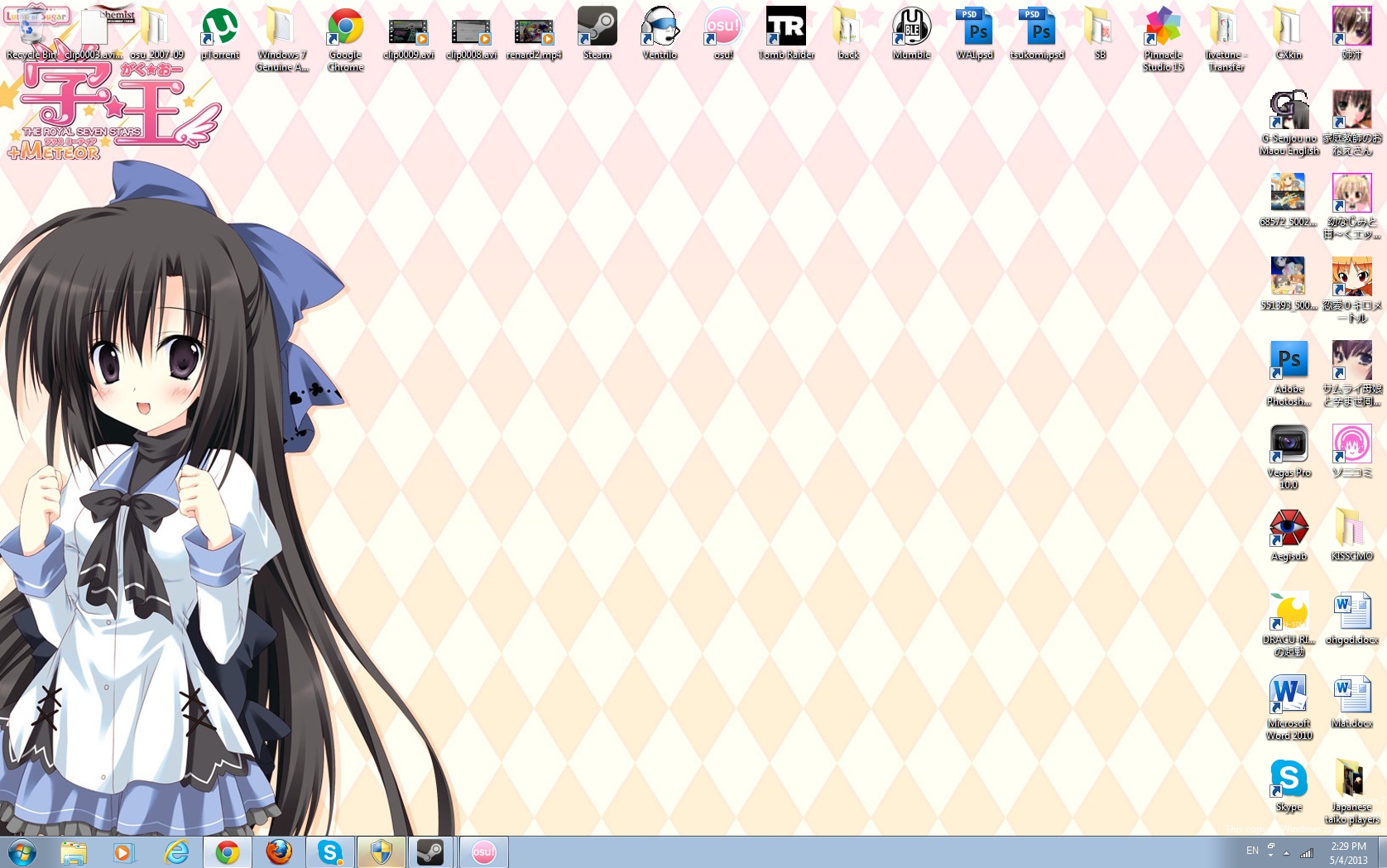
Task: Select the renard2.mp4 video file
Action: tap(534, 33)
